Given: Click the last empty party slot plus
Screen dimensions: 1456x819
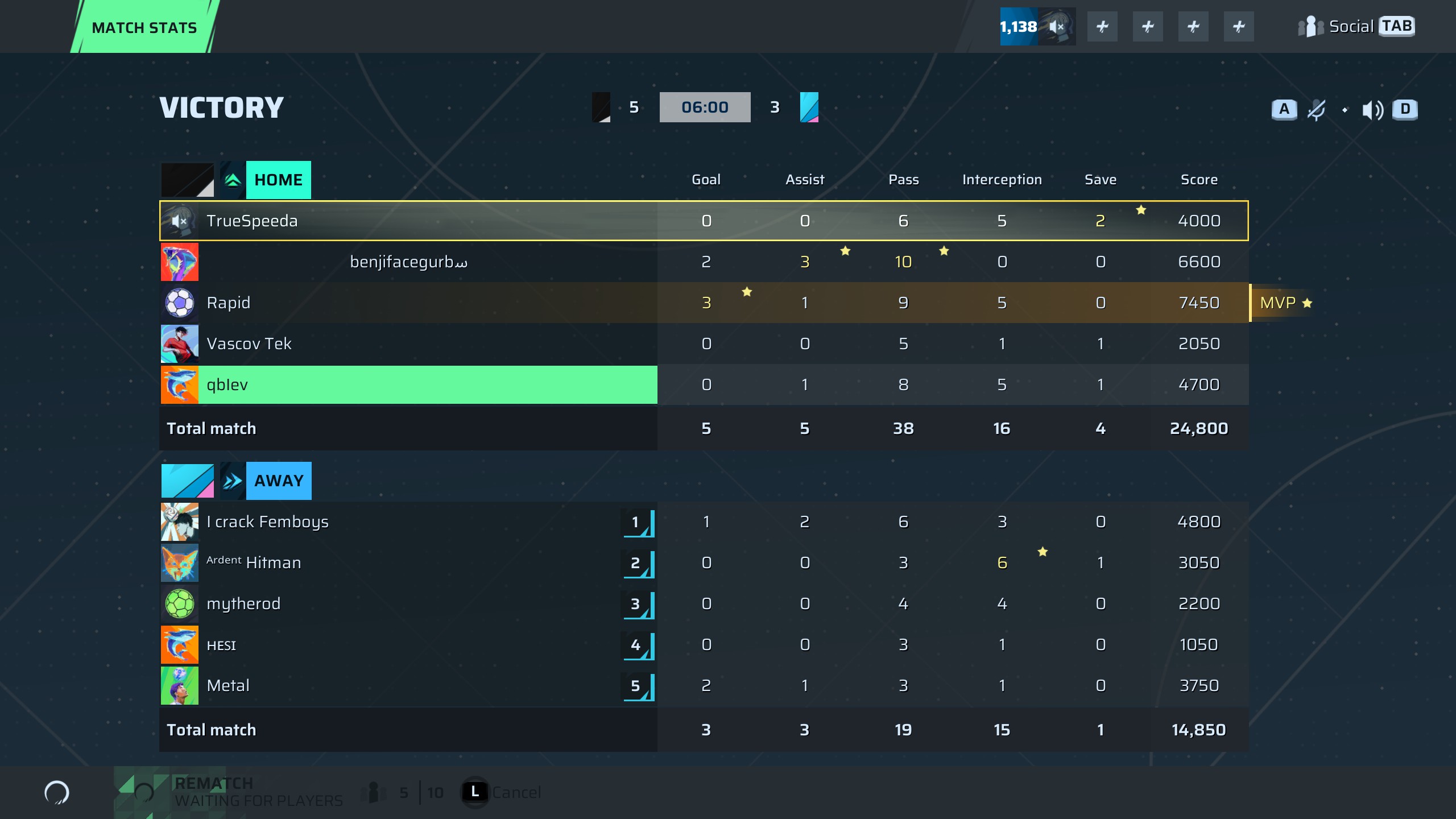Looking at the screenshot, I should click(1239, 26).
